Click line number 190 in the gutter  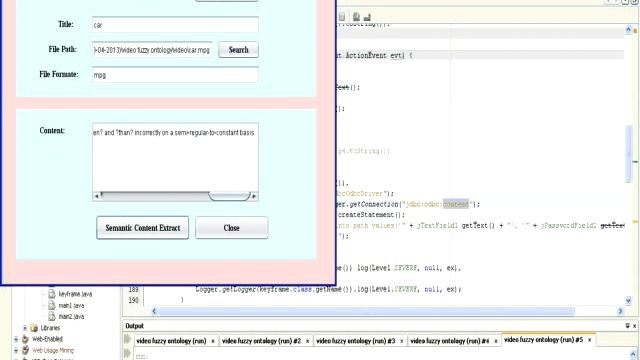point(133,300)
